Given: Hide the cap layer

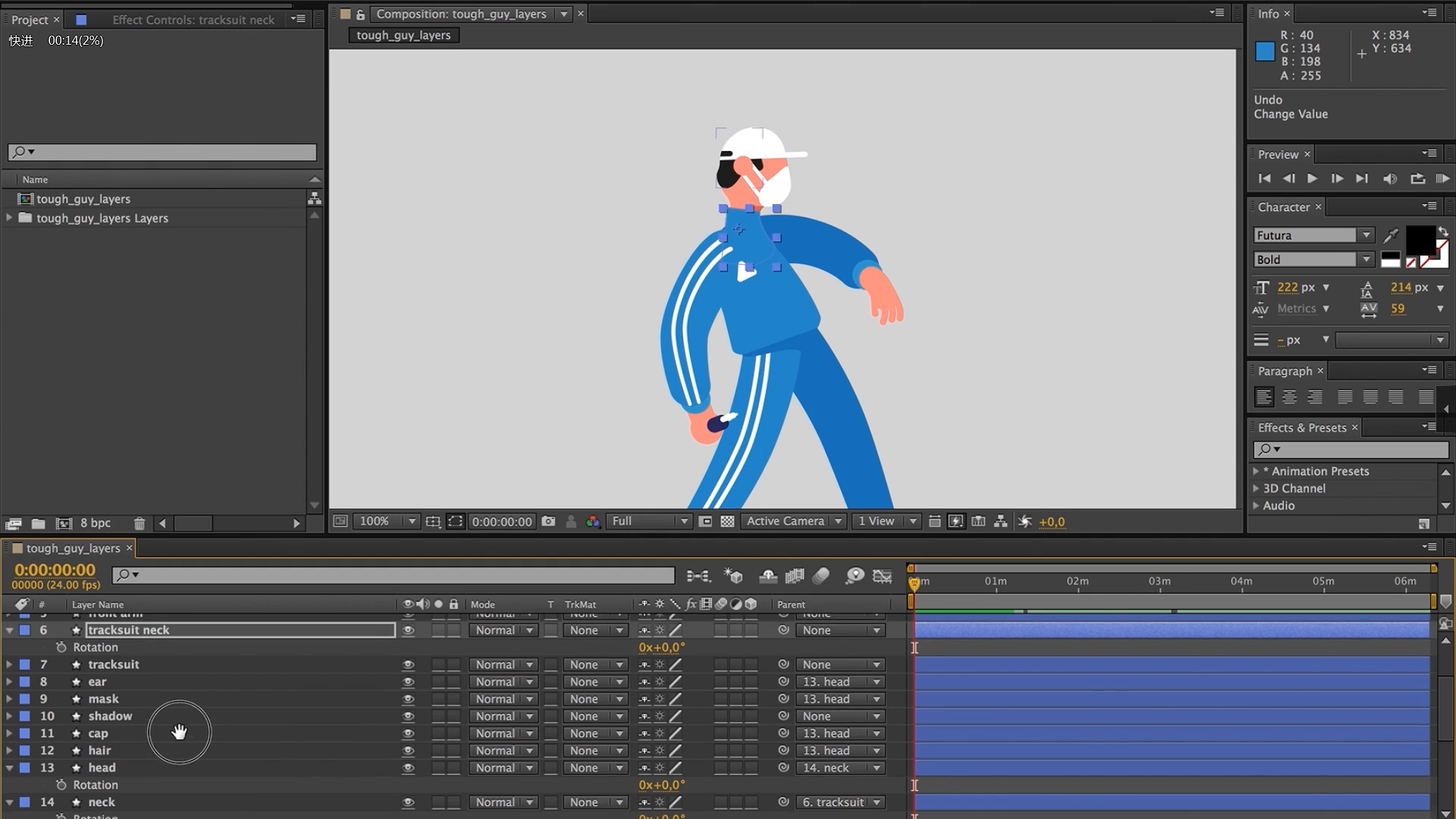Looking at the screenshot, I should click(x=408, y=733).
